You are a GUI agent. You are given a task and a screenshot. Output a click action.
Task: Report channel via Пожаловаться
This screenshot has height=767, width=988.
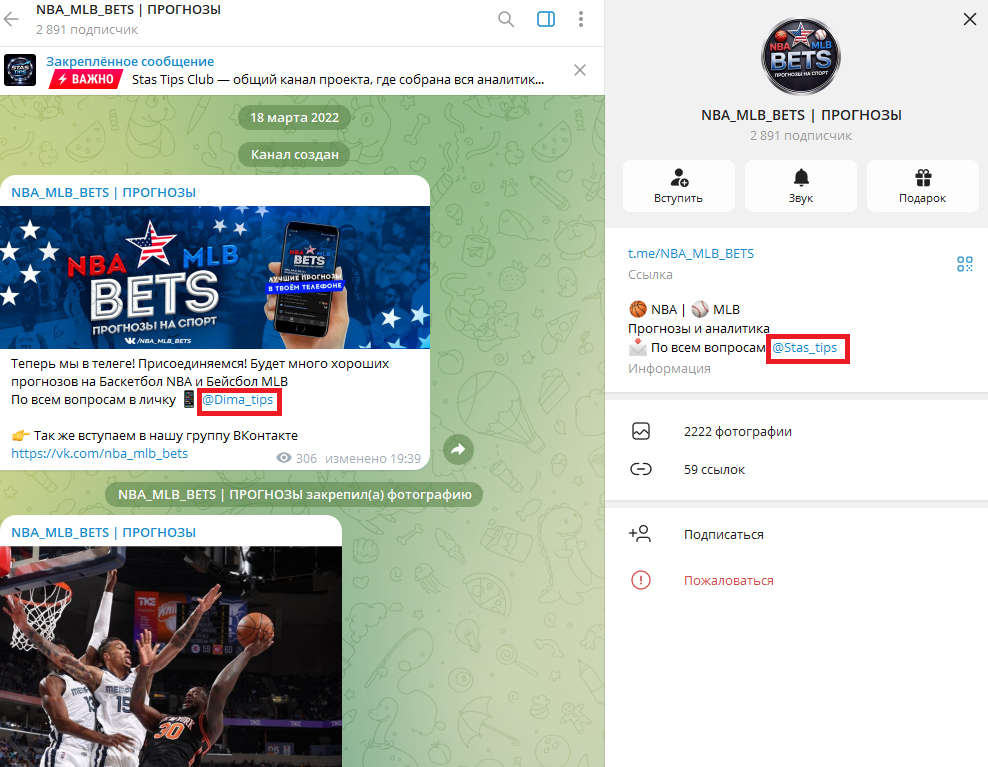796,580
